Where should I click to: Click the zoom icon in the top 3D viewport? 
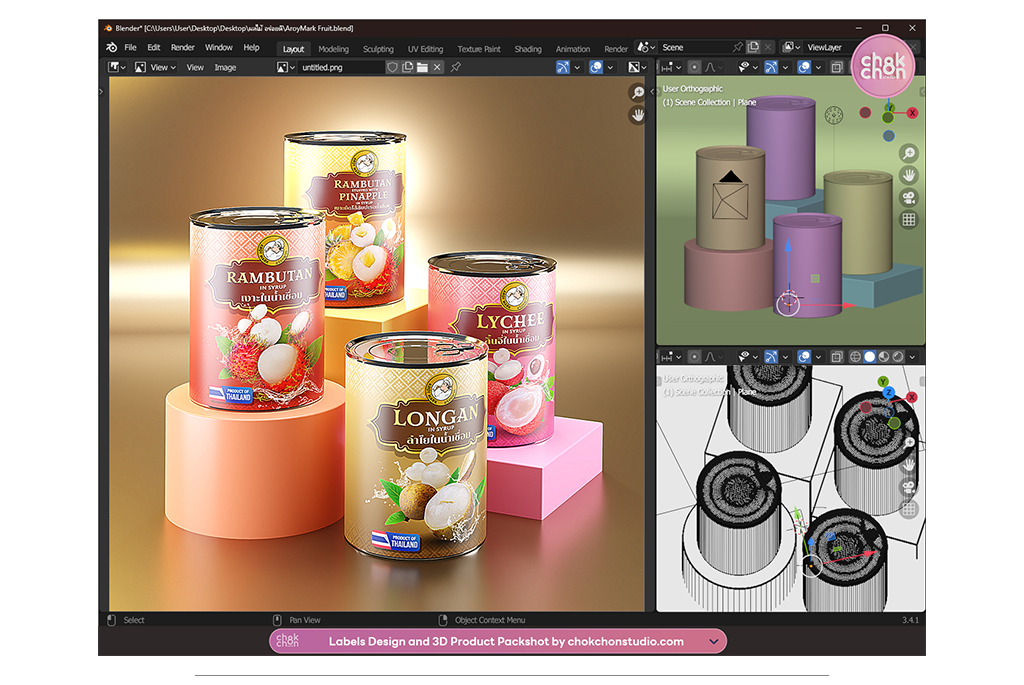(x=908, y=153)
